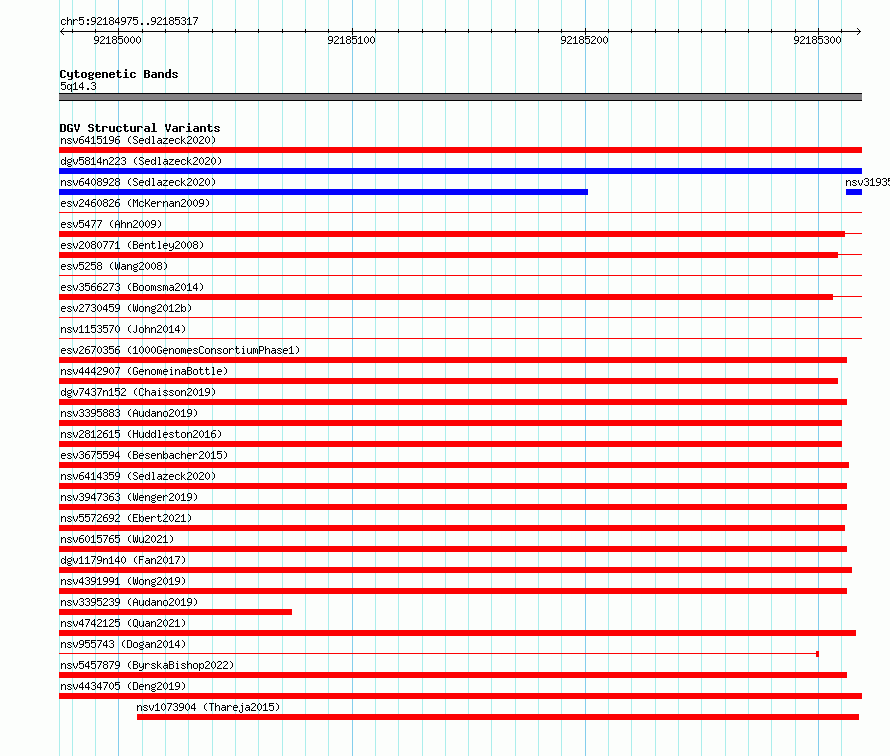Click the red bar under dgv1179n140 (Fan2017)
Screen dimensions: 890x756
[x=455, y=570]
